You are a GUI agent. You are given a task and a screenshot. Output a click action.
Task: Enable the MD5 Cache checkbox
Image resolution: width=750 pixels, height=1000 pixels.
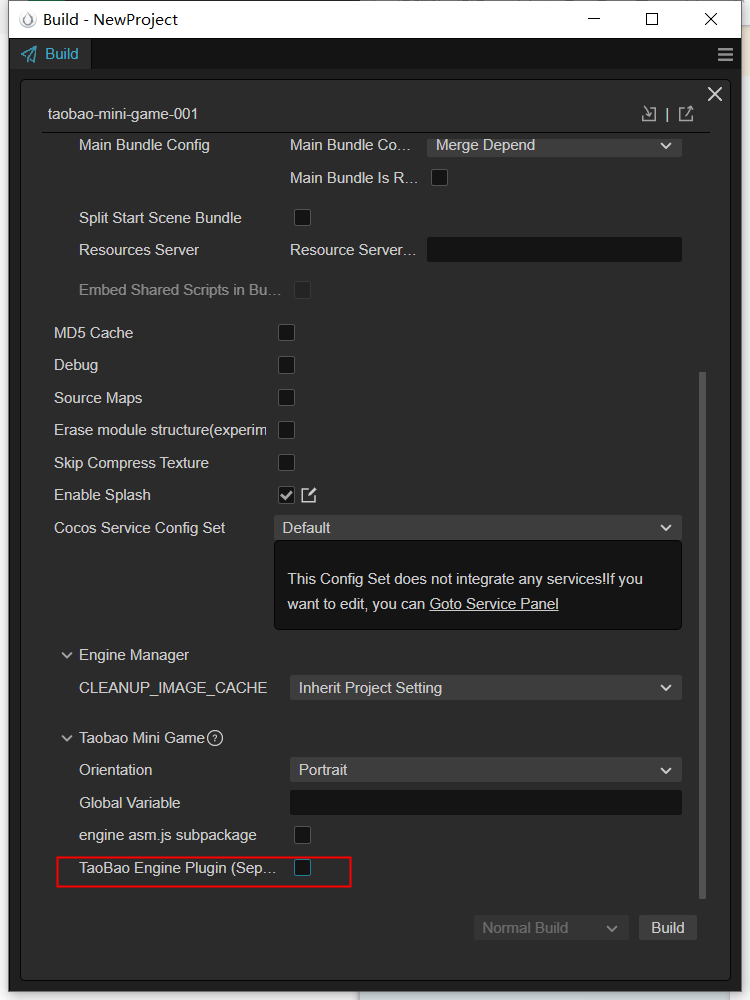tap(286, 332)
